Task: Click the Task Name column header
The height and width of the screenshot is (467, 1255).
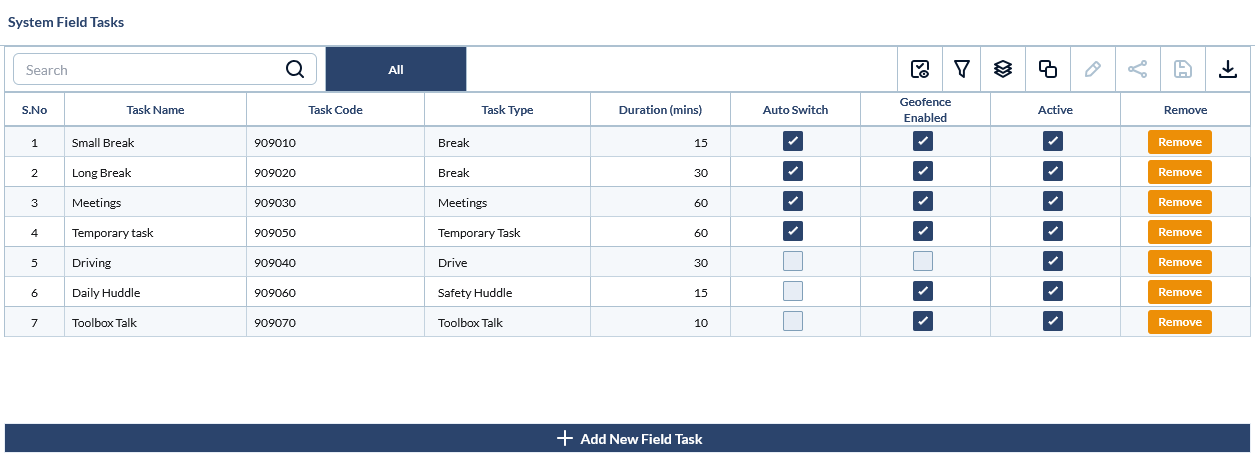Action: tap(155, 110)
